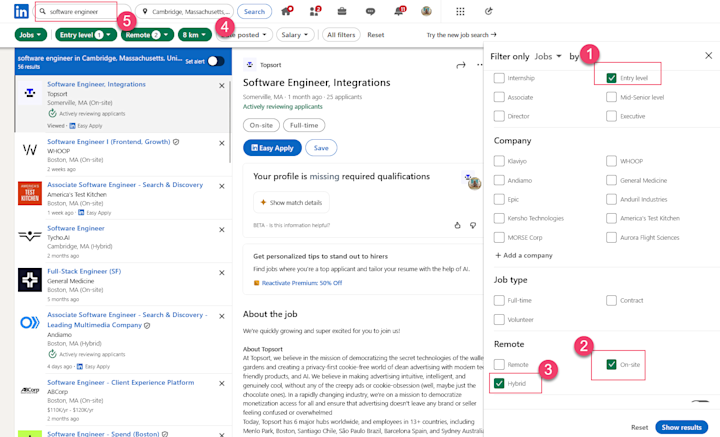This screenshot has height=437, width=720.
Task: Click thumbs up on match feedback
Action: click(x=457, y=225)
